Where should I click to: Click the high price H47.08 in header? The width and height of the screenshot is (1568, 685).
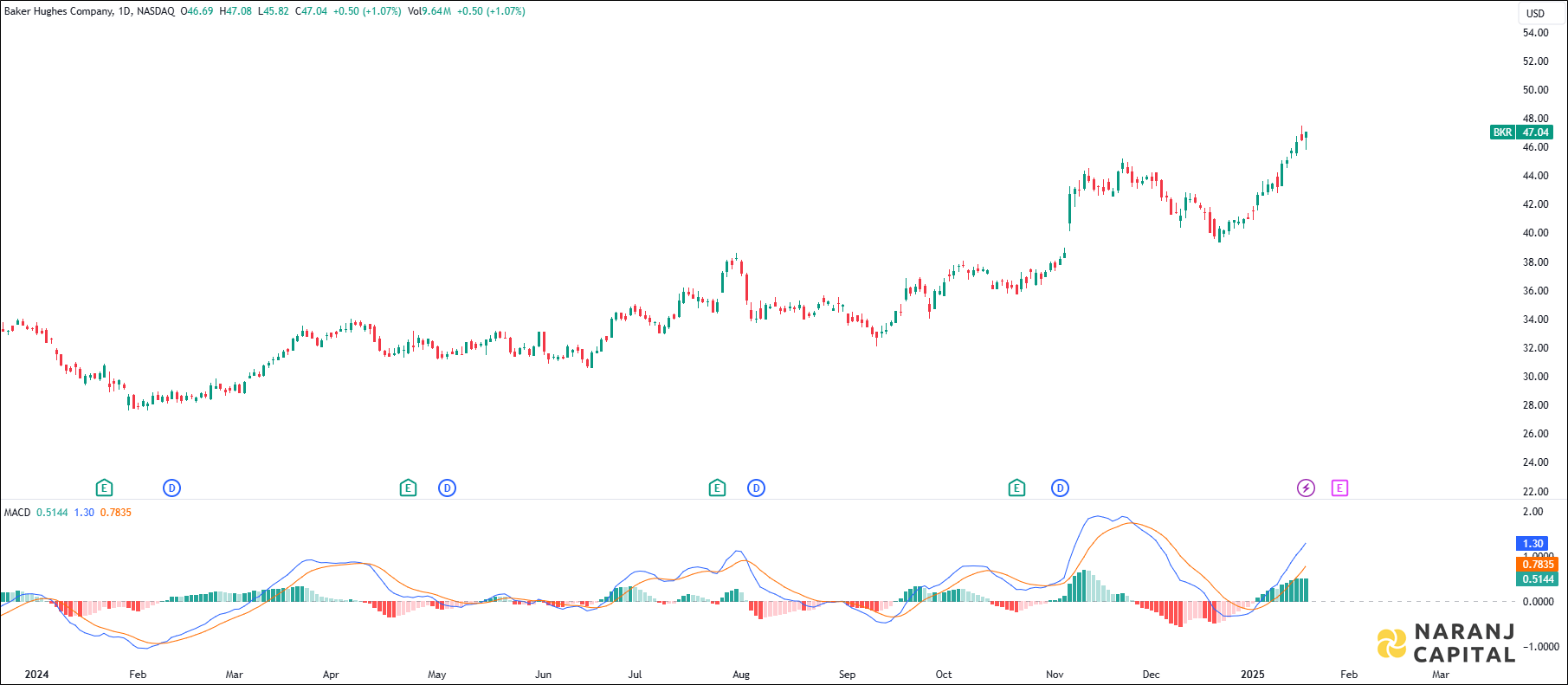[236, 11]
